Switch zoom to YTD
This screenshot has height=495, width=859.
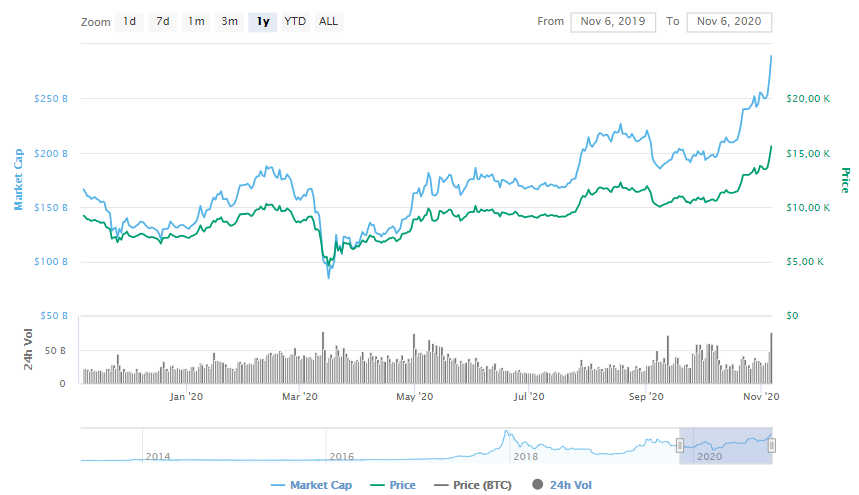(295, 21)
